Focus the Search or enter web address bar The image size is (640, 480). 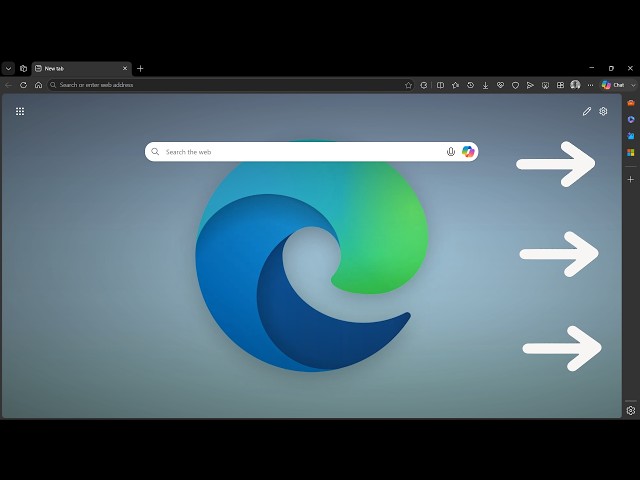click(x=231, y=85)
